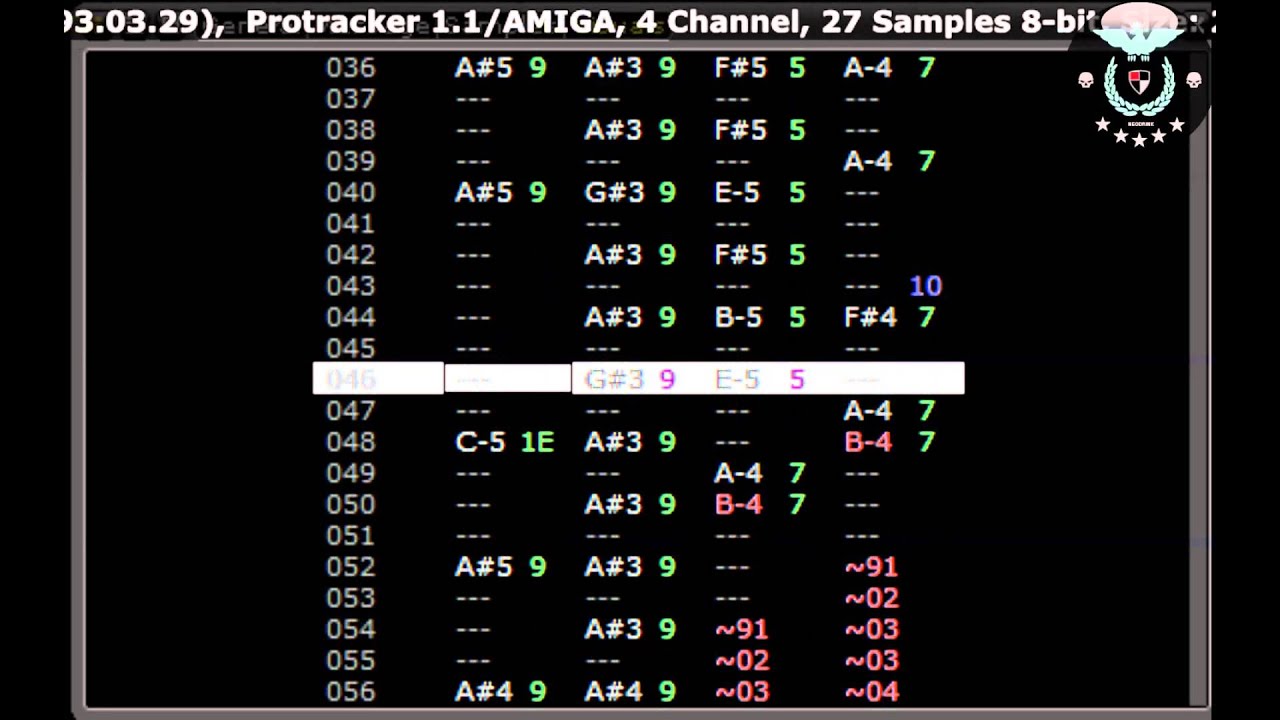Viewport: 1280px width, 720px height.
Task: Click E-5 note in row 040
Action: [738, 192]
